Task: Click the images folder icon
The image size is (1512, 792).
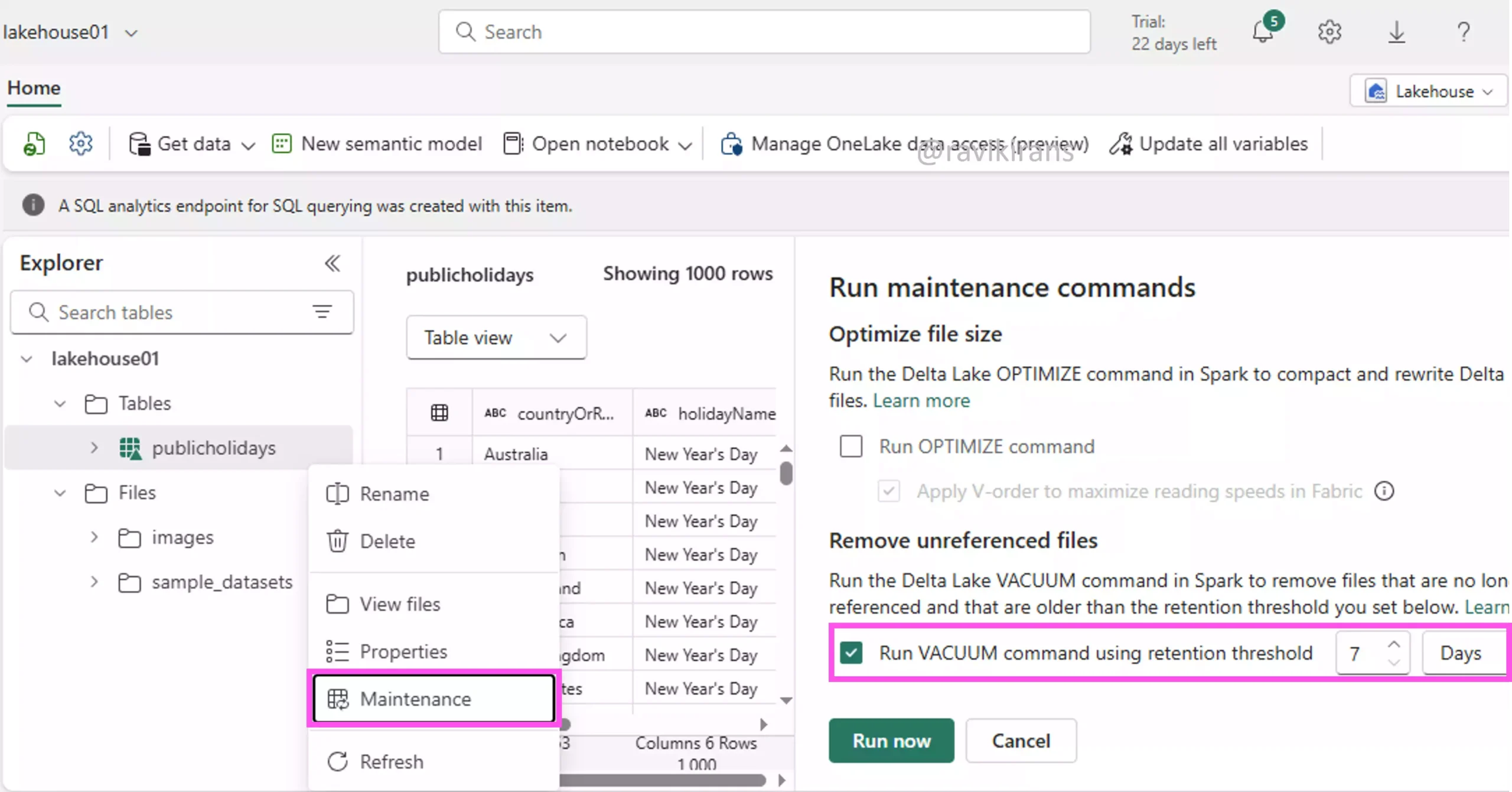Action: coord(129,537)
